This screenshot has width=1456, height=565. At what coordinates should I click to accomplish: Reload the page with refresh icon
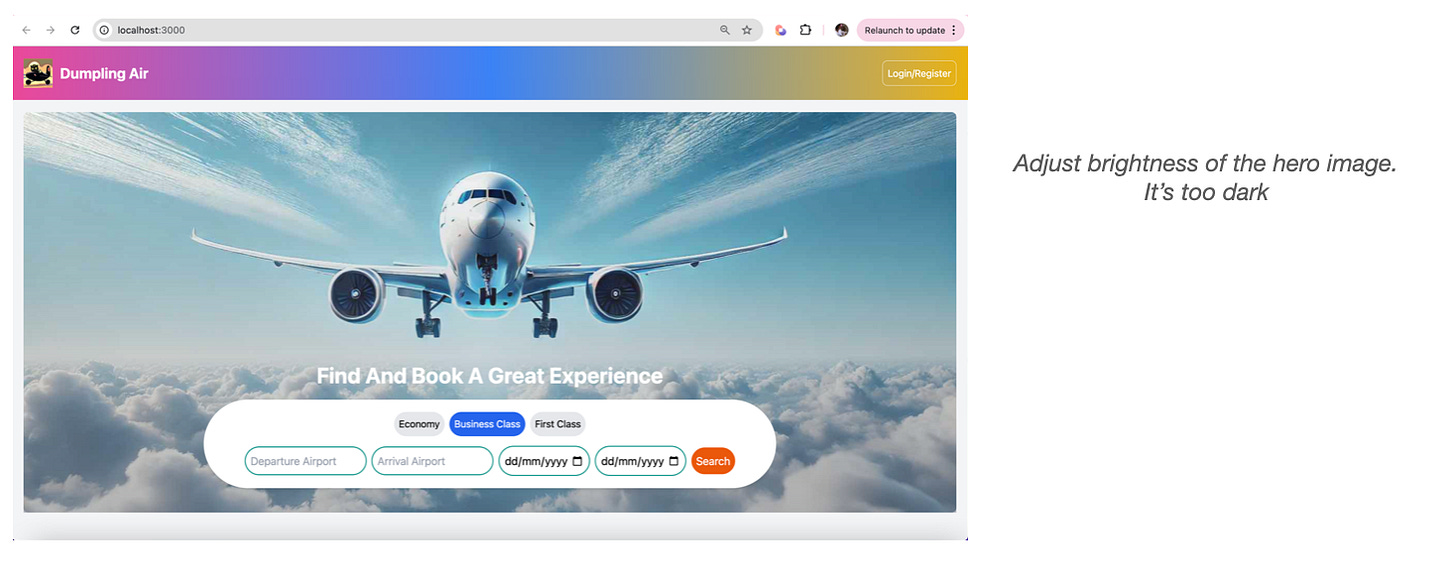click(75, 30)
